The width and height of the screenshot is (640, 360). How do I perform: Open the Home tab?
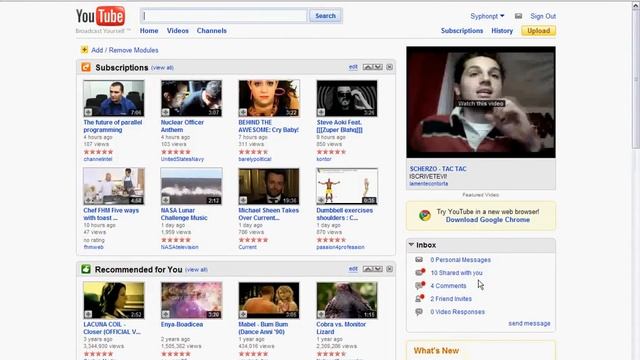(149, 31)
